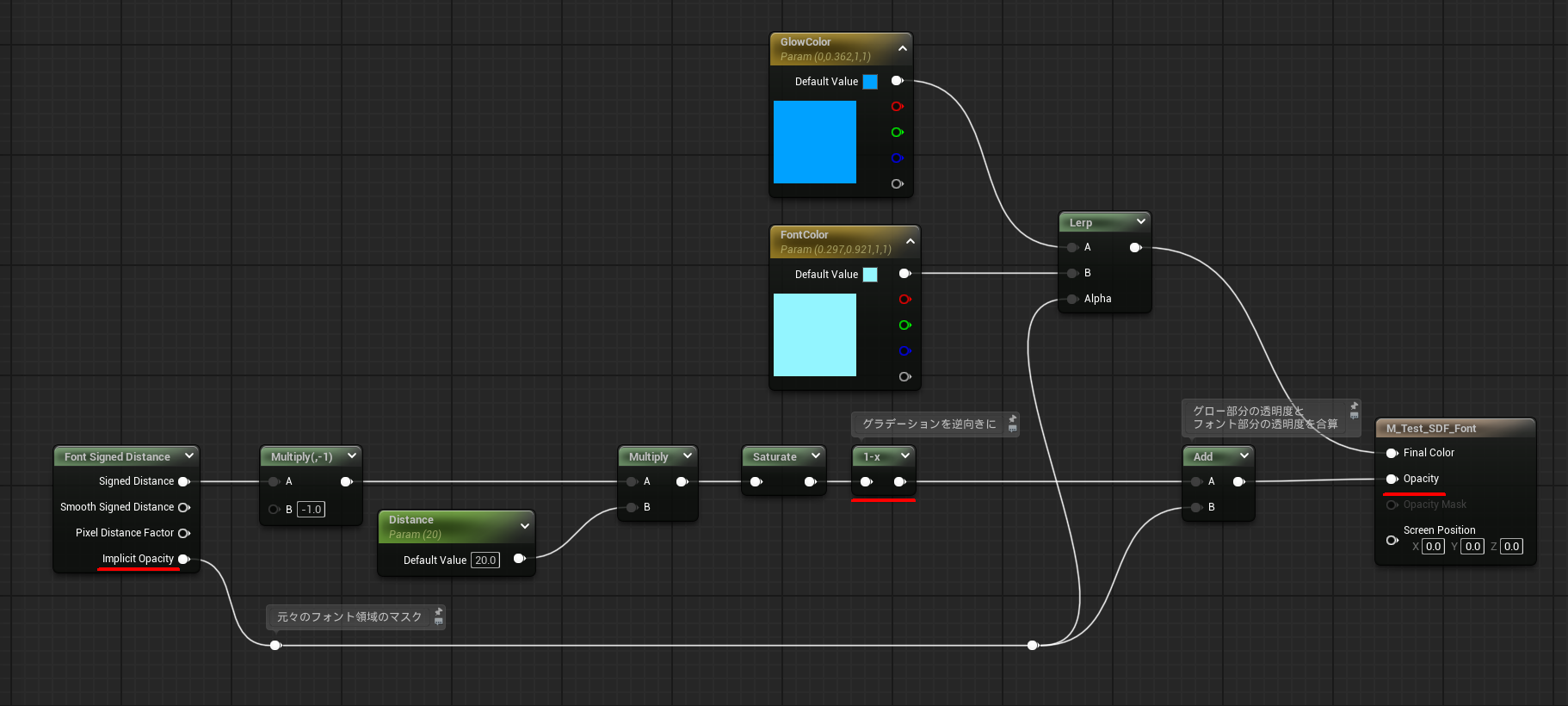
Task: Expand the Lerp node chevron
Action: [1140, 221]
